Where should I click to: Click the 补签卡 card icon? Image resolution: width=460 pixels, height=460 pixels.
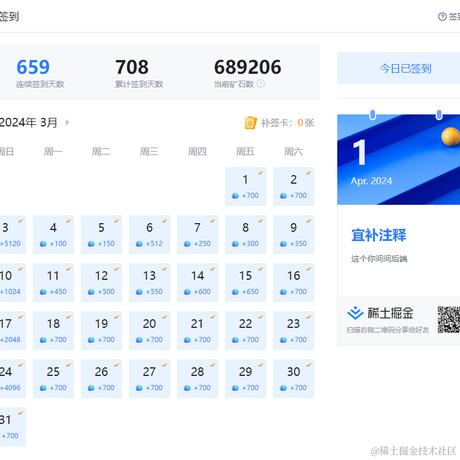[250, 123]
